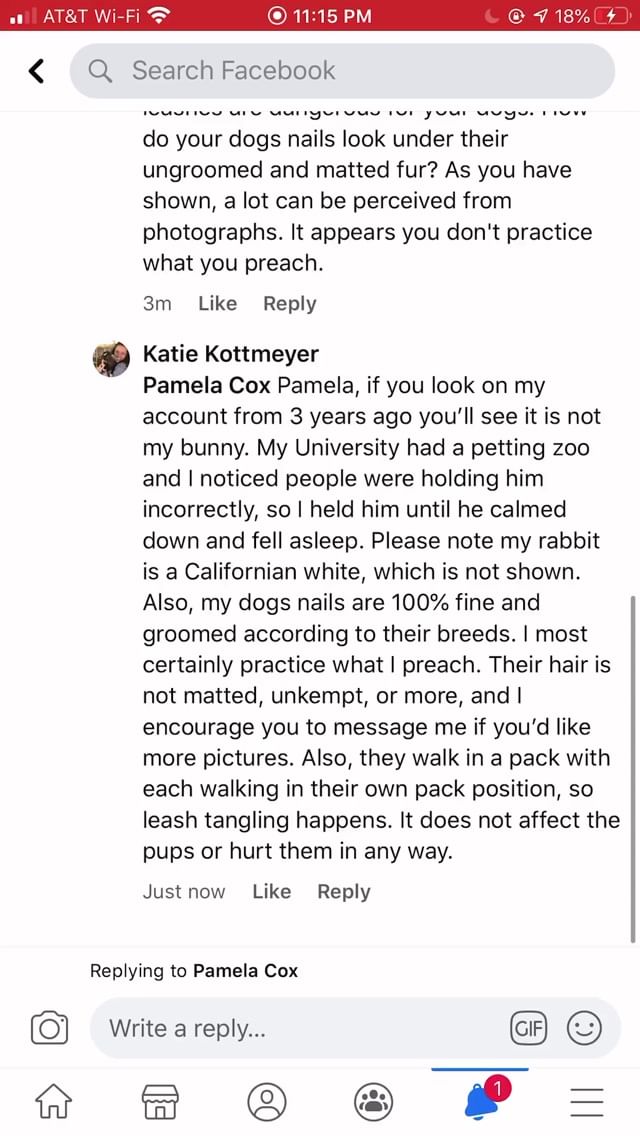Open the camera photo attachment icon
The width and height of the screenshot is (640, 1136).
[50, 1027]
